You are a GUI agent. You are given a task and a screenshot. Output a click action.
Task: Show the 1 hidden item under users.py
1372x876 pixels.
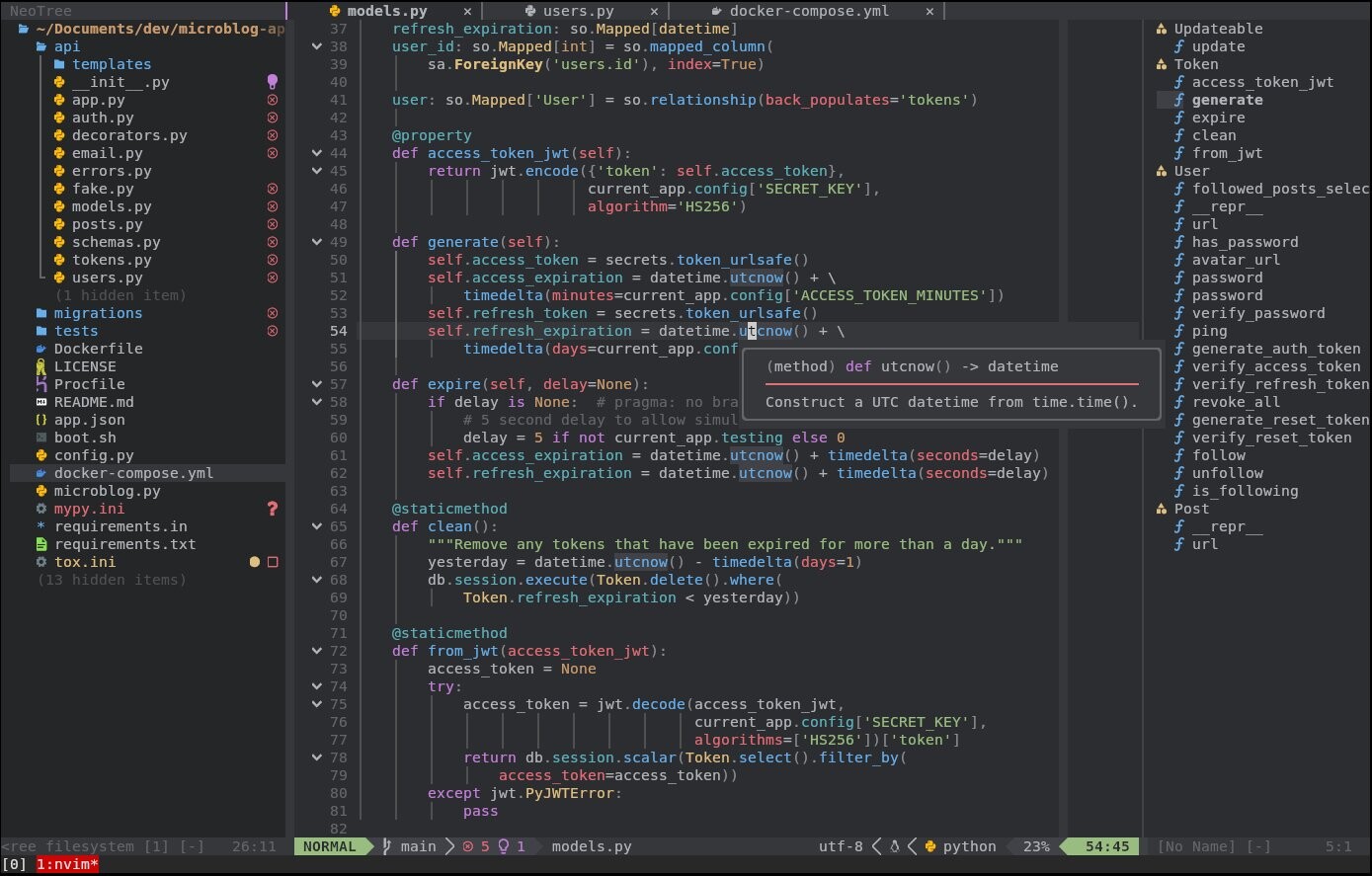119,295
